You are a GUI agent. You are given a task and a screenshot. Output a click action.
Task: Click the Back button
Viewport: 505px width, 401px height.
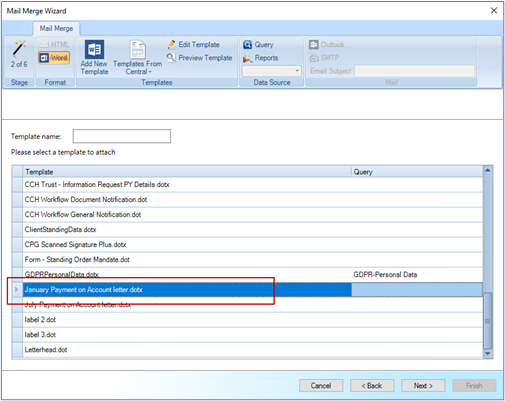pos(372,386)
